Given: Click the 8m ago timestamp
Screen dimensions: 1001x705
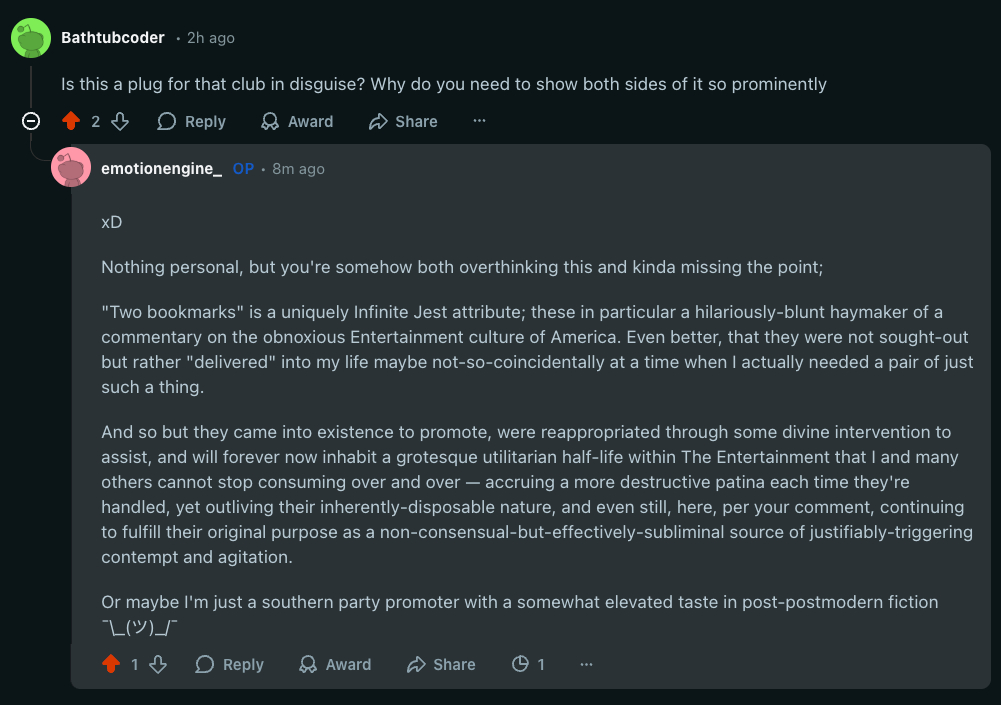Looking at the screenshot, I should click(x=298, y=169).
